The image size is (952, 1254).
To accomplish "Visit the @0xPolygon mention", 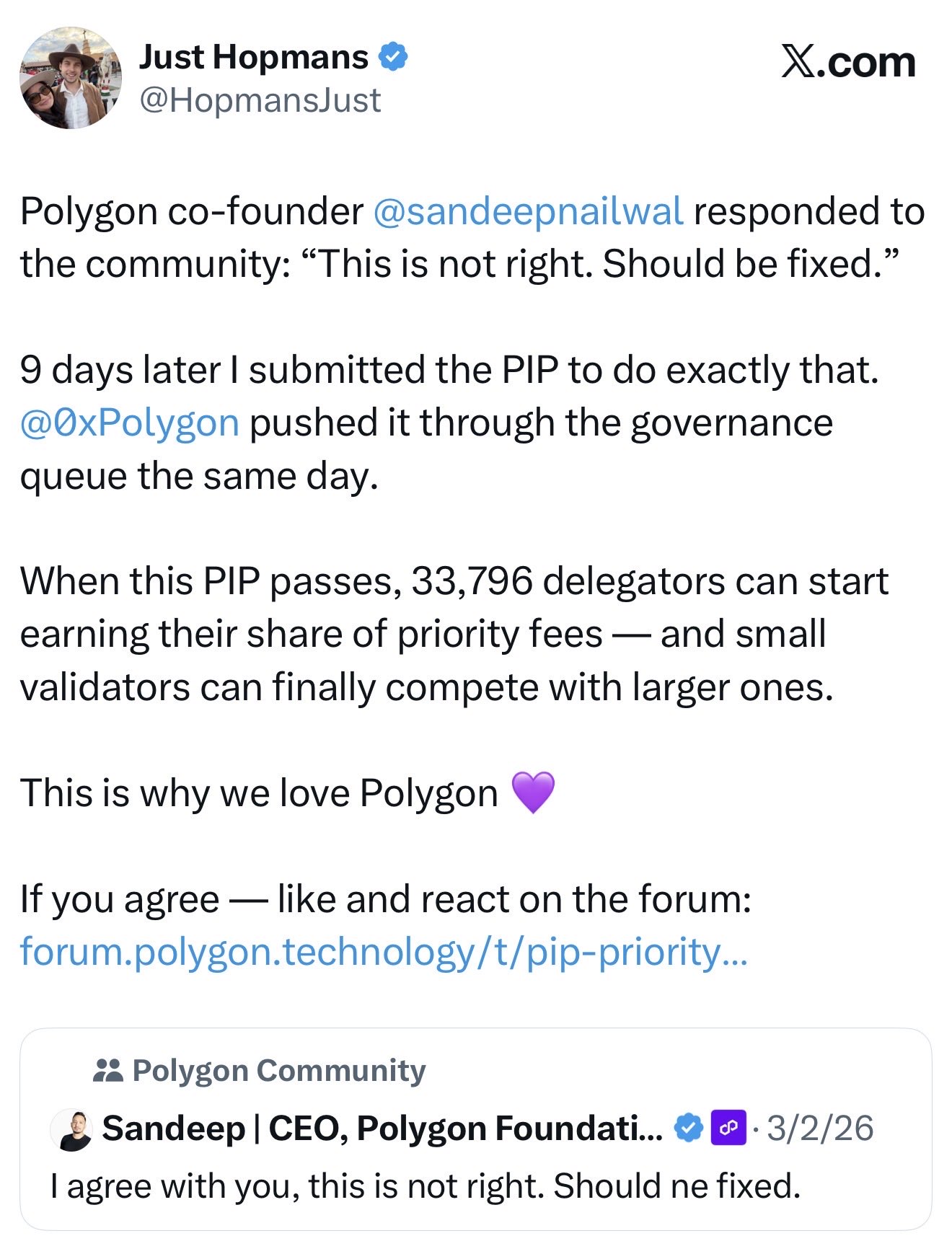I will (x=130, y=423).
